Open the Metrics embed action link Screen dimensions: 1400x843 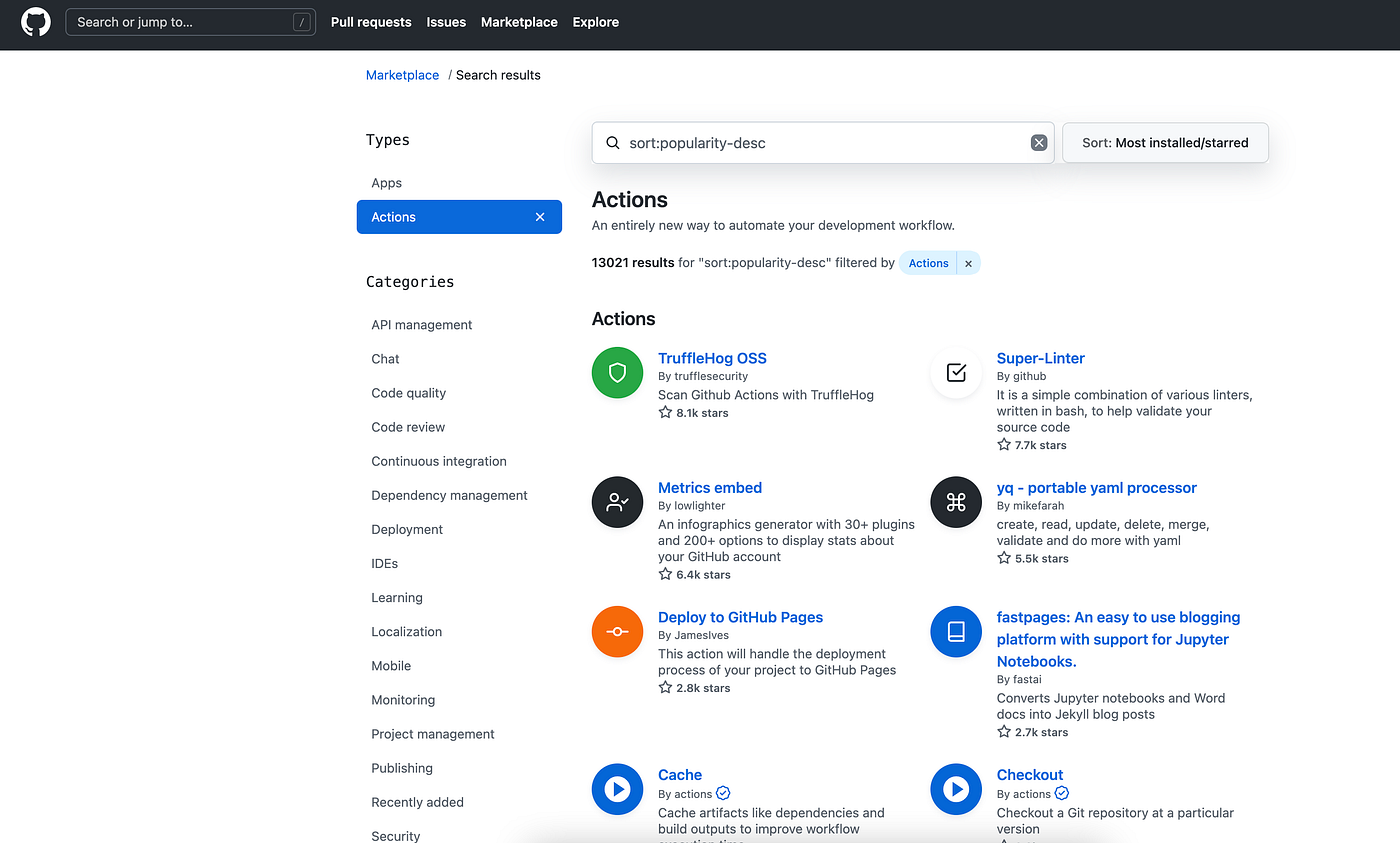point(710,488)
